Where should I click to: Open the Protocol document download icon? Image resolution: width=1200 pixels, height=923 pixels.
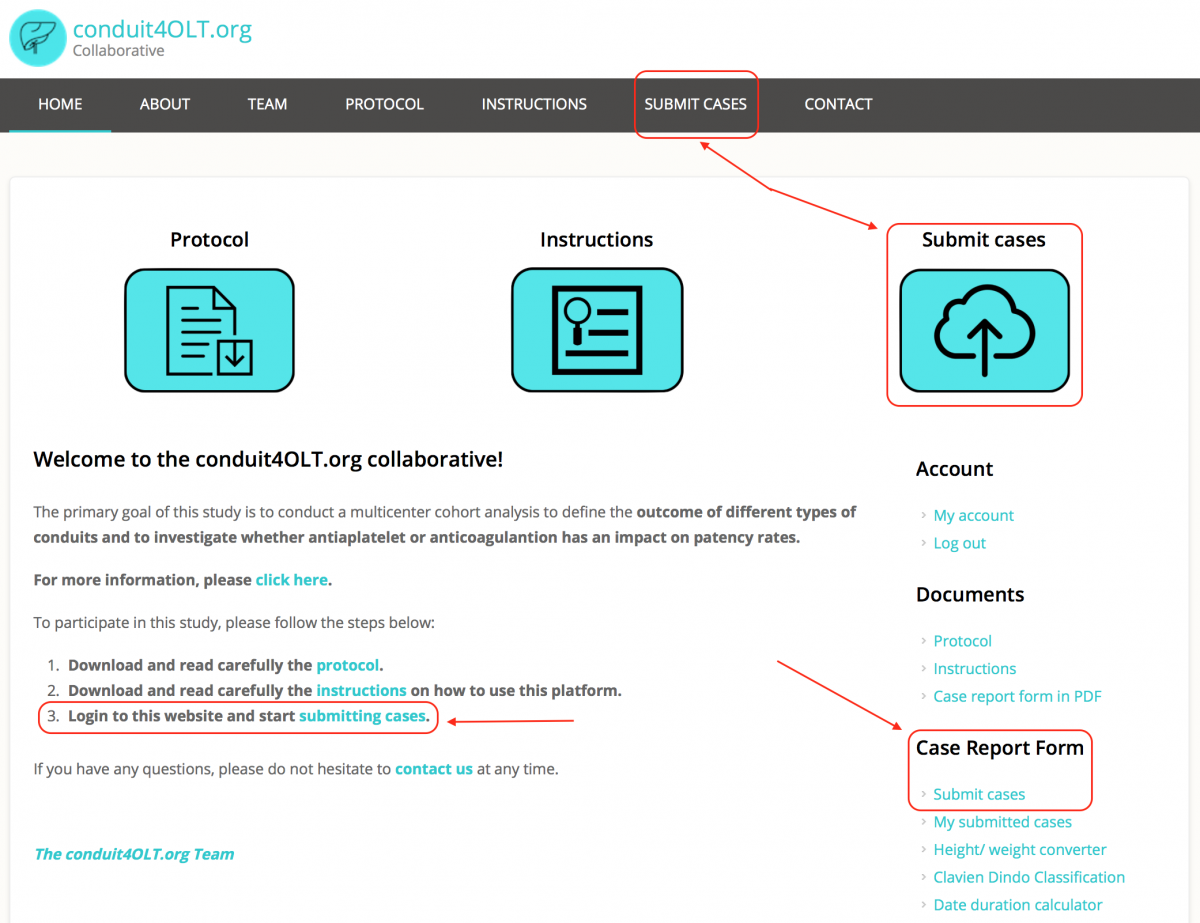[209, 330]
